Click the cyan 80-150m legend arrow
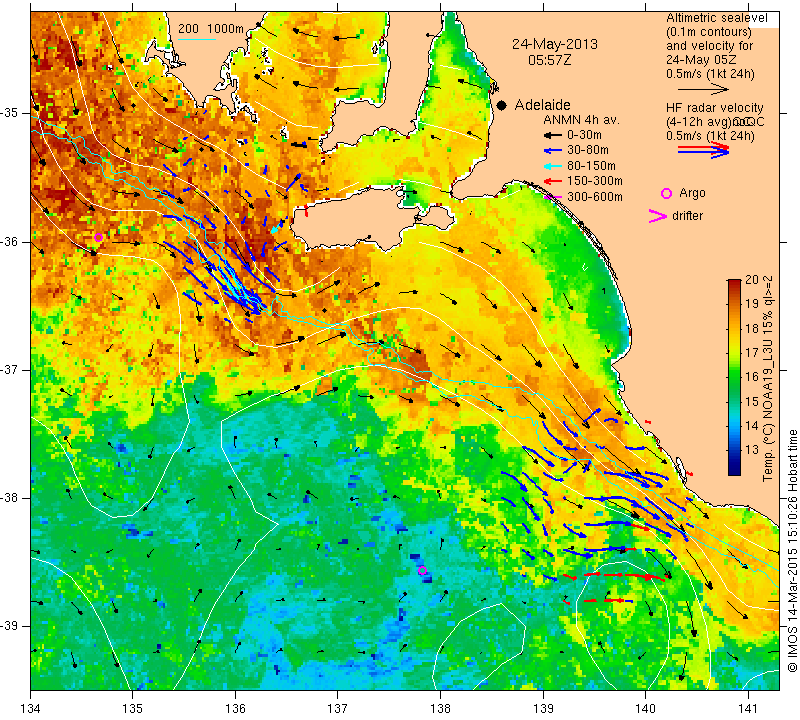 click(x=552, y=166)
